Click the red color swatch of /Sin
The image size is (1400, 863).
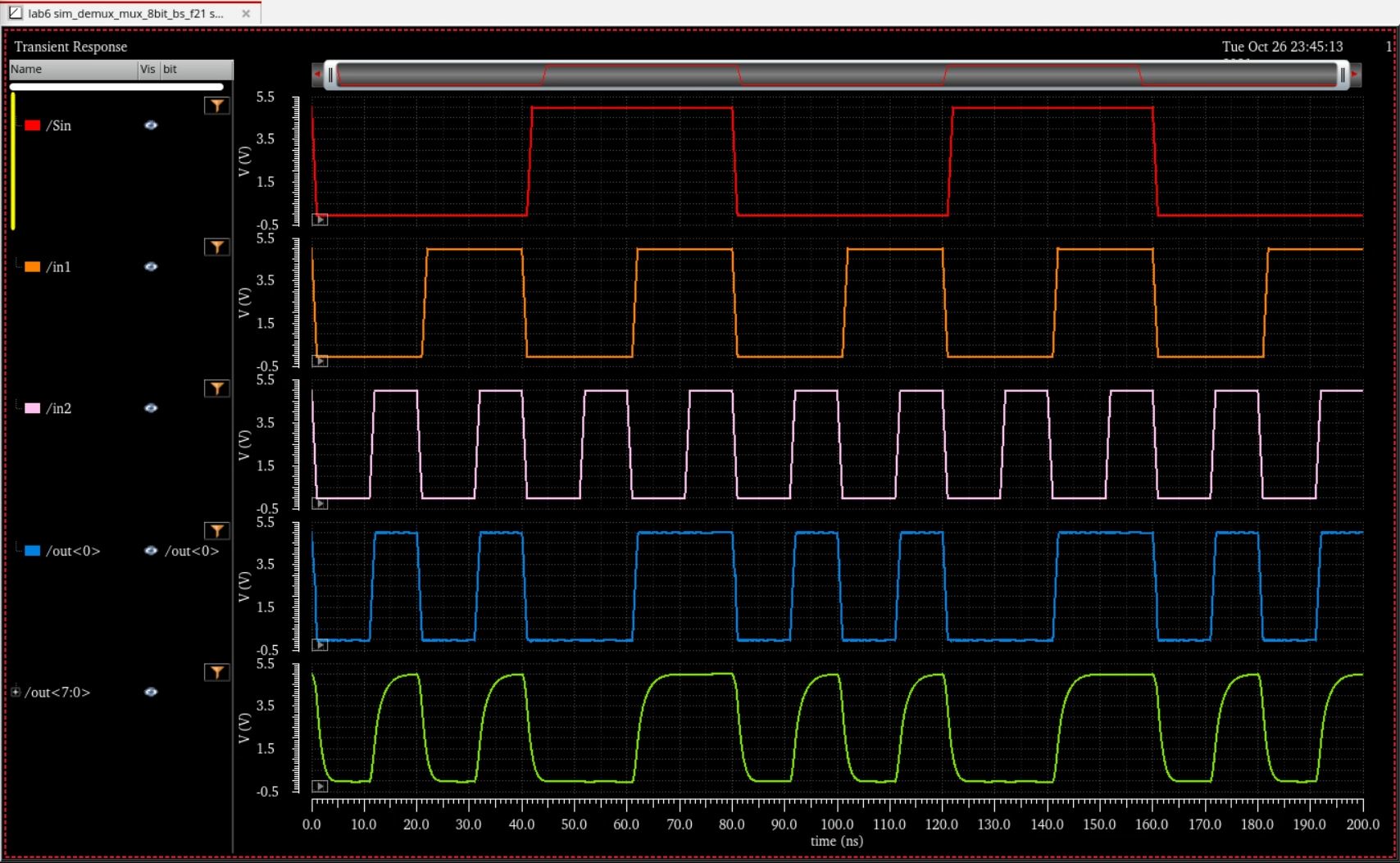pyautogui.click(x=33, y=125)
